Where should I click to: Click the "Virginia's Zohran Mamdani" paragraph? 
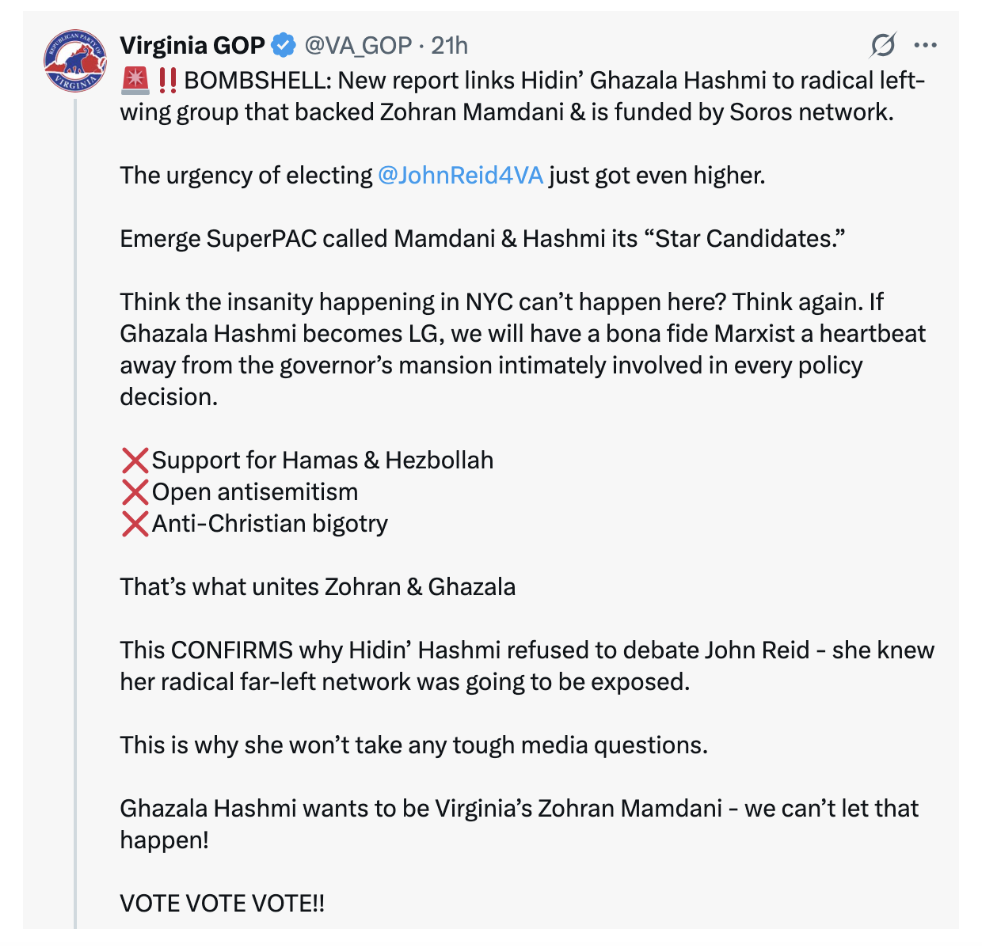[518, 808]
